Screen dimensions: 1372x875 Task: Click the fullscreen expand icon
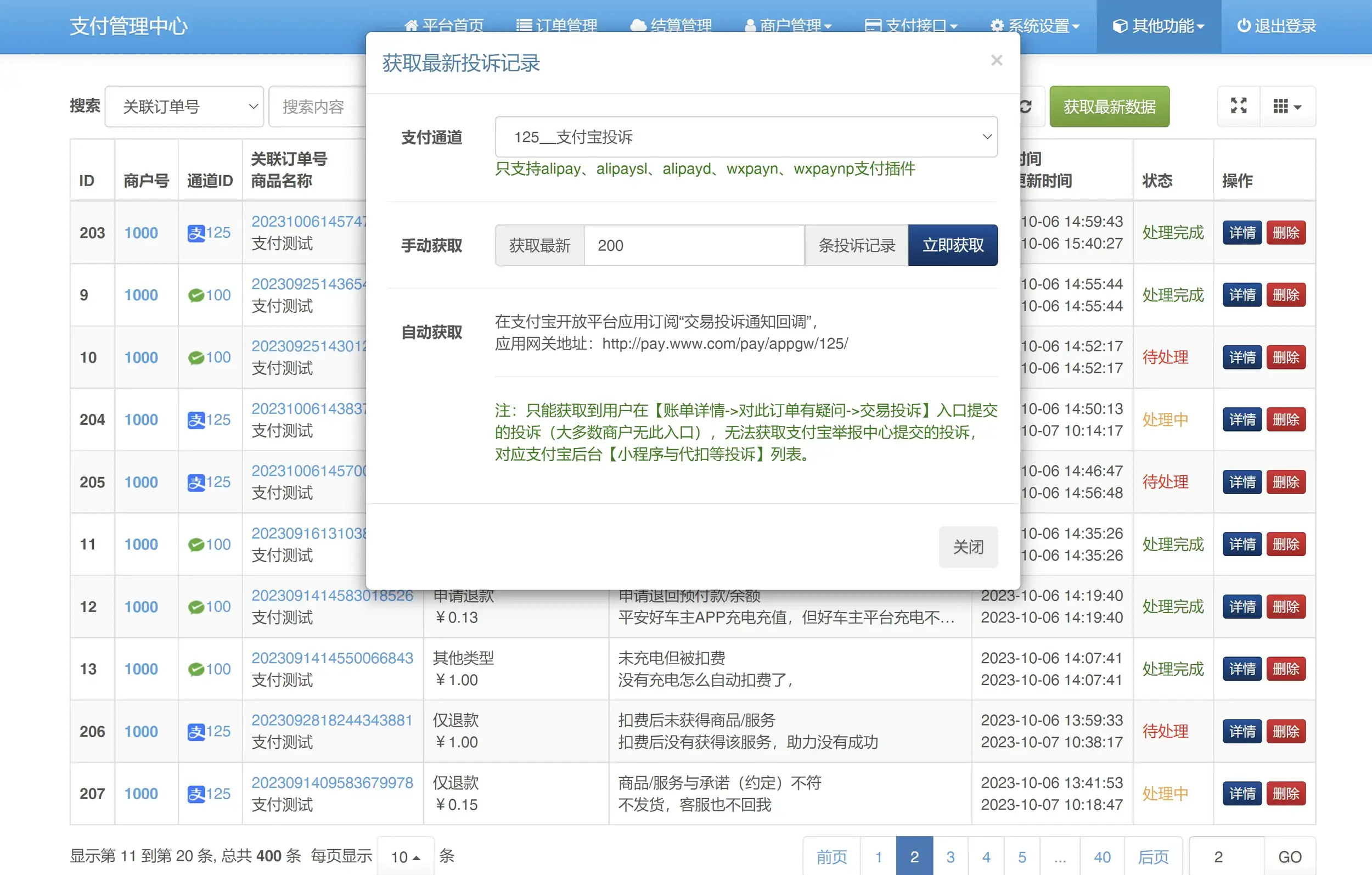pos(1239,106)
